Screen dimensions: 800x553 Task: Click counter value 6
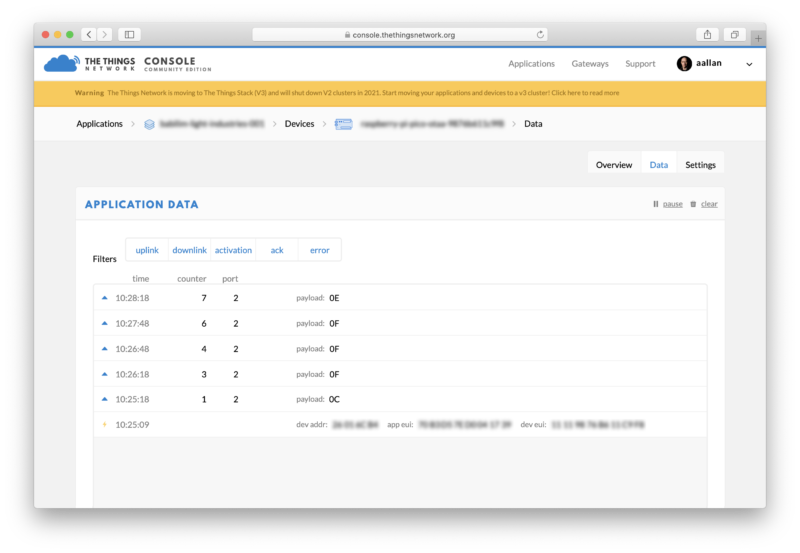click(204, 323)
